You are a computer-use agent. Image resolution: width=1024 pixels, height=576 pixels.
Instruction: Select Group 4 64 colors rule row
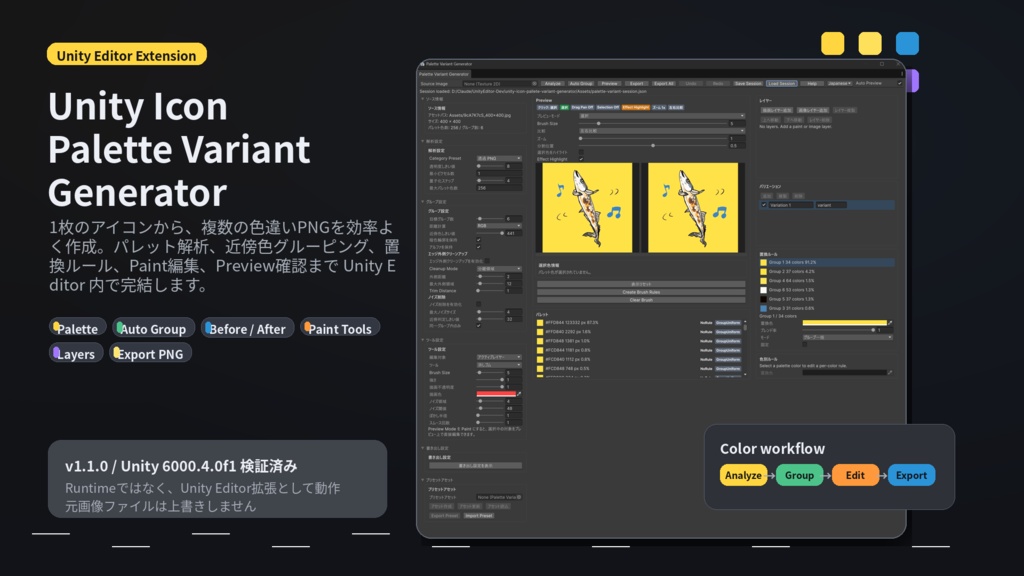[x=827, y=281]
